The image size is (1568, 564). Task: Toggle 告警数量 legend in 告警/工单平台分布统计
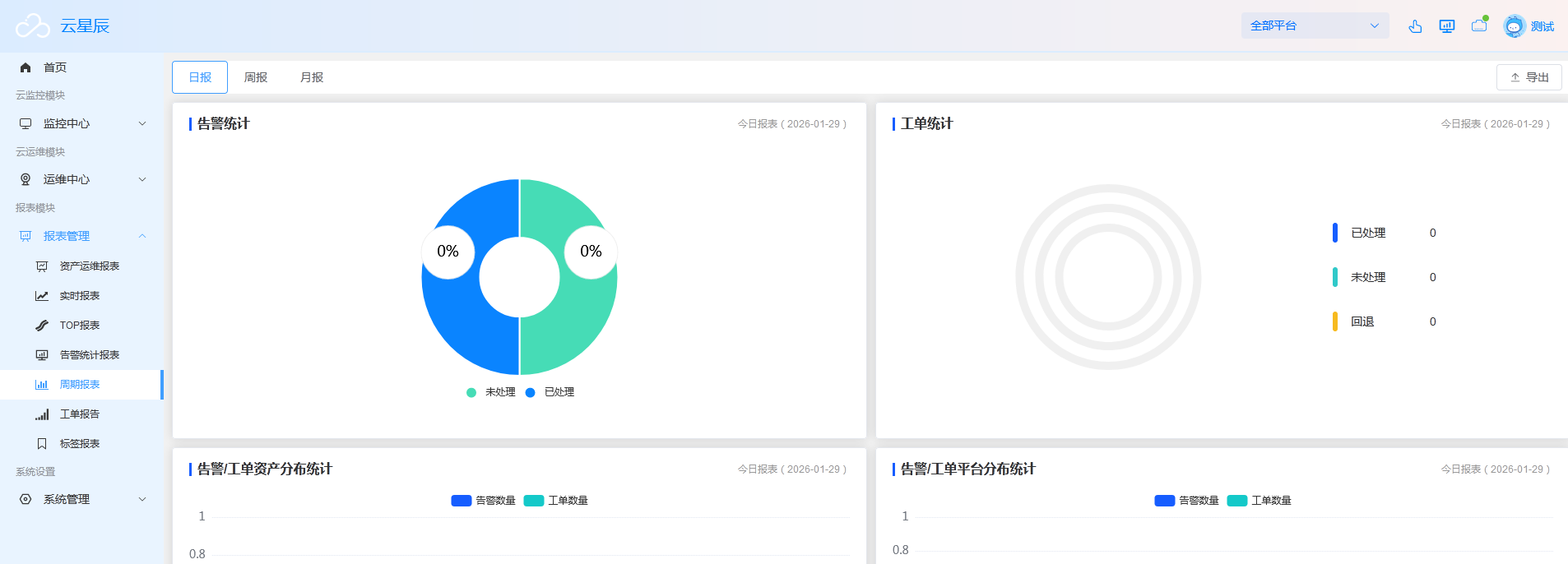point(1187,501)
